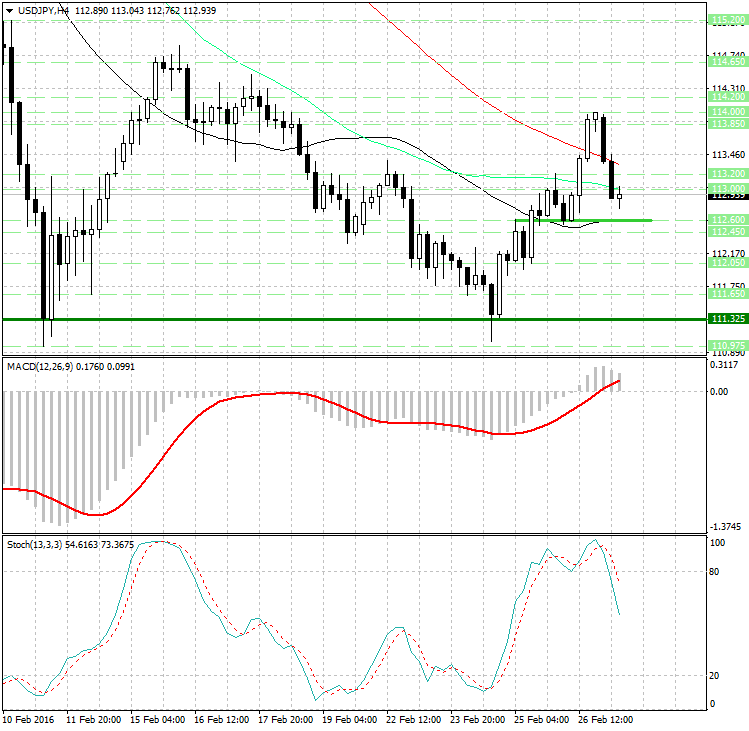Select the 112.600 support level label
This screenshot has width=749, height=731.
(726, 219)
